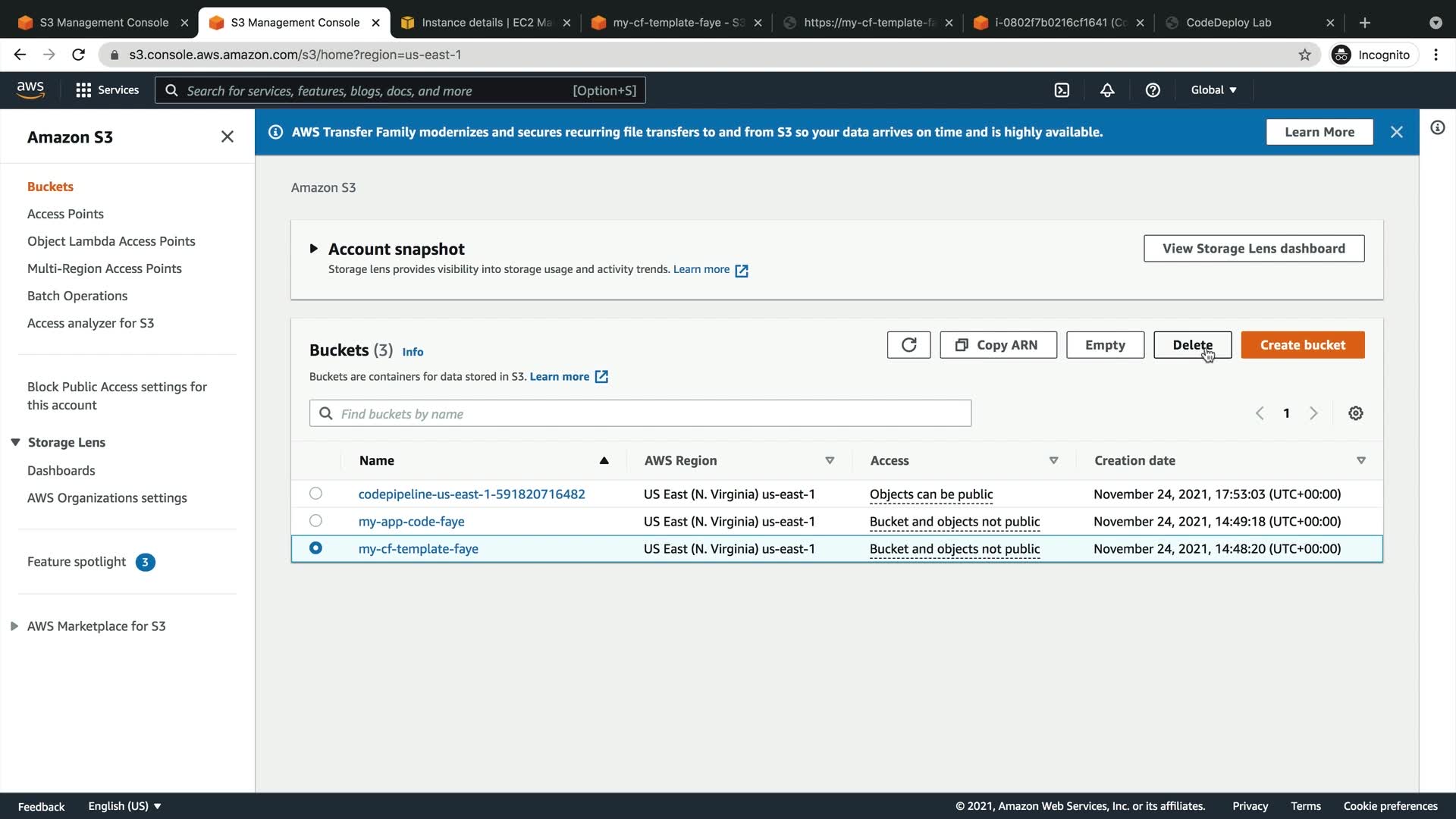The image size is (1456, 819).
Task: Refresh the buckets list
Action: [908, 345]
